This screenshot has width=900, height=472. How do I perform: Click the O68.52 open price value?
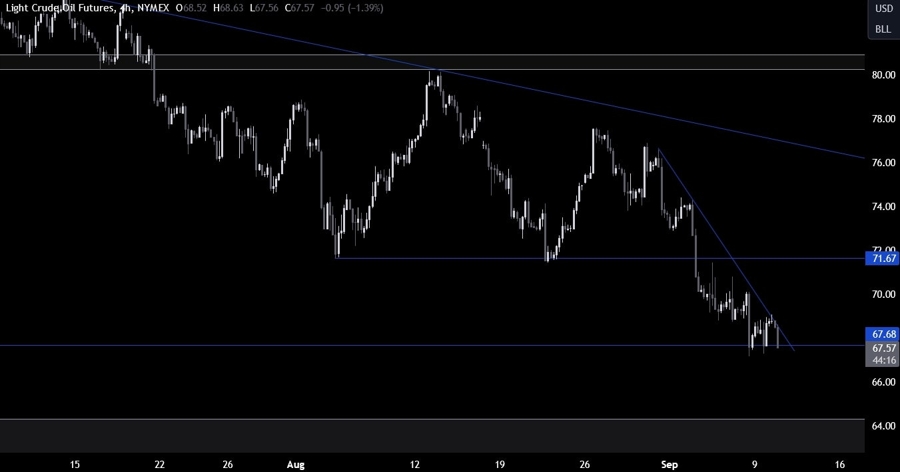point(192,8)
